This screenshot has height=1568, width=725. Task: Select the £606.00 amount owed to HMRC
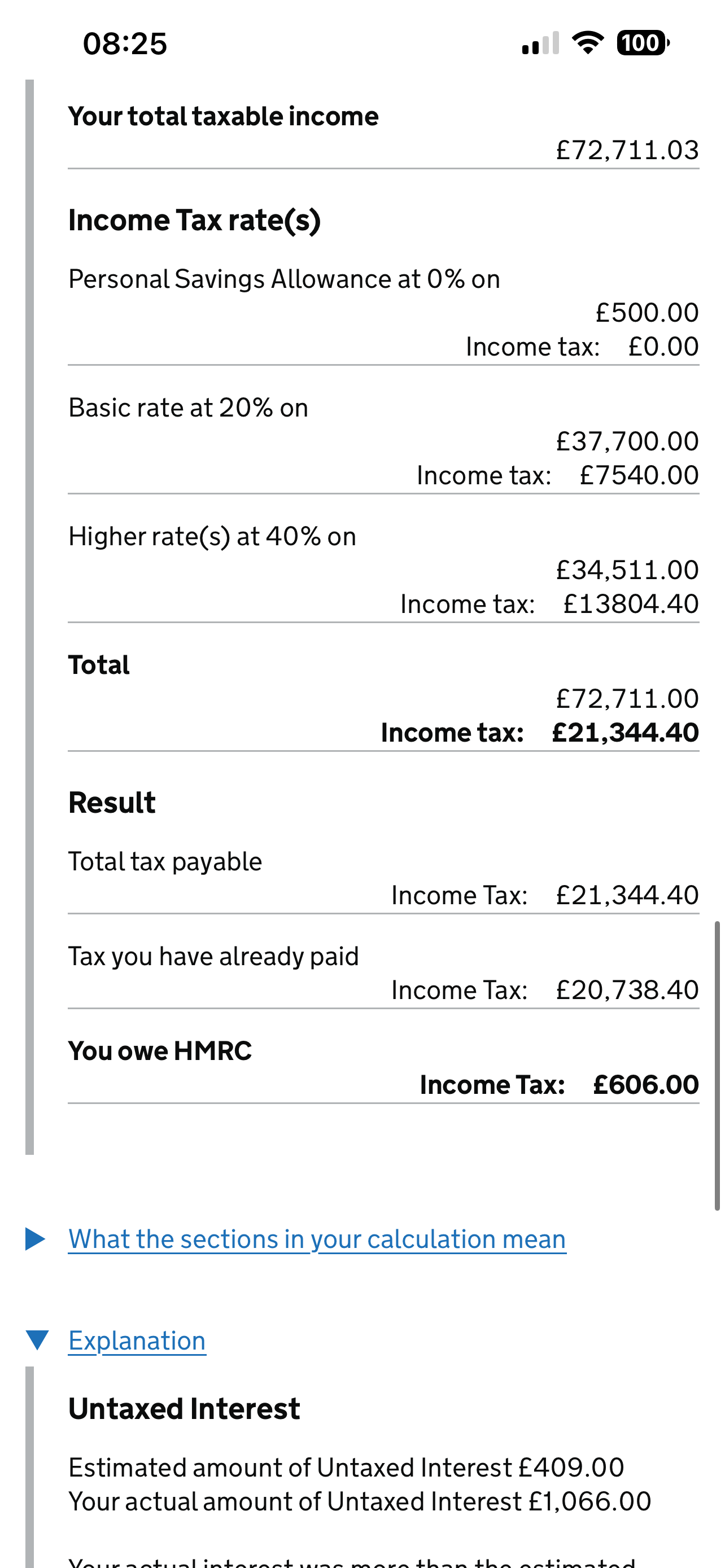[645, 1085]
